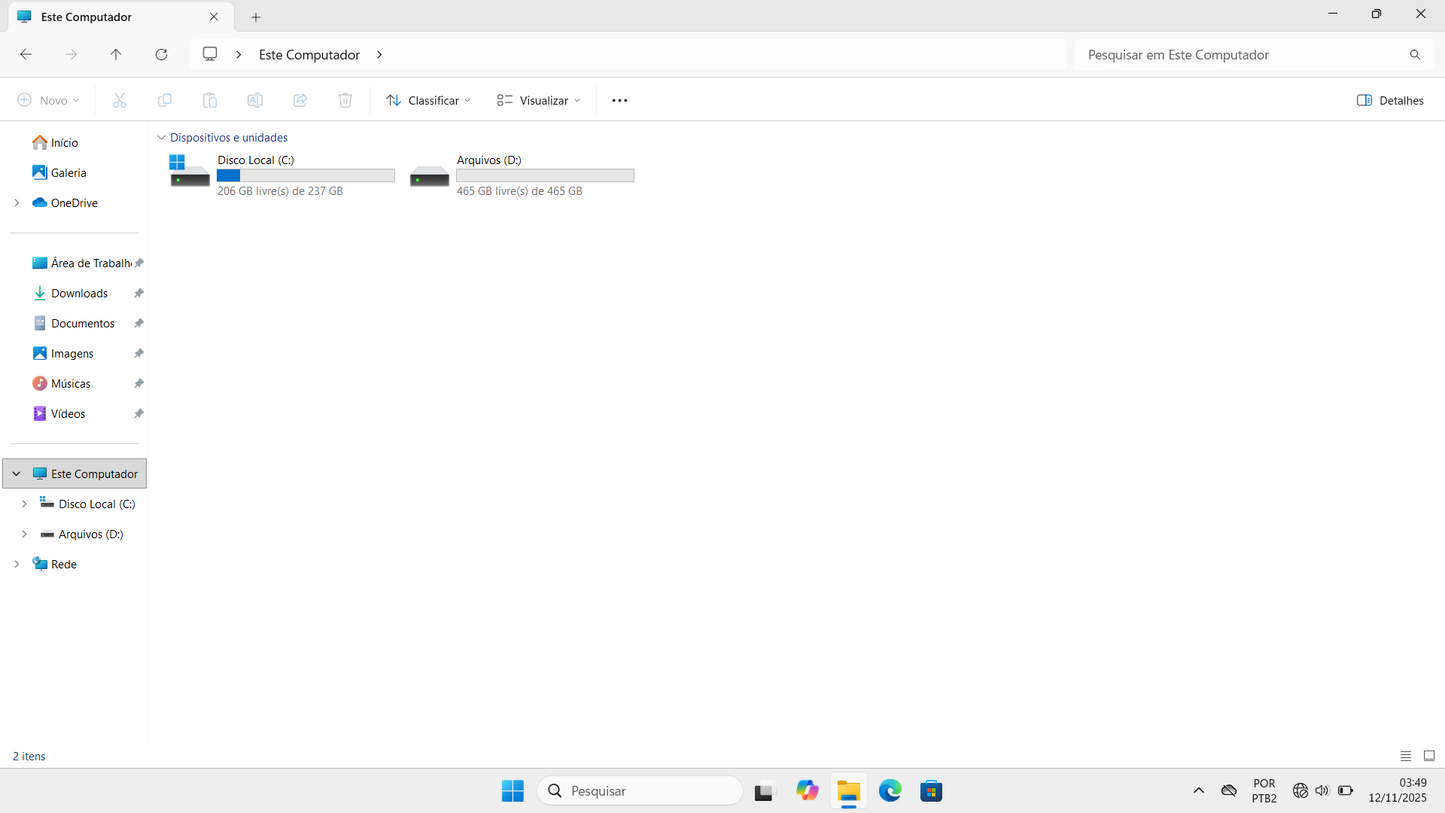The height and width of the screenshot is (813, 1445).
Task: Select the Rename icon in the toolbar
Action: pos(255,100)
